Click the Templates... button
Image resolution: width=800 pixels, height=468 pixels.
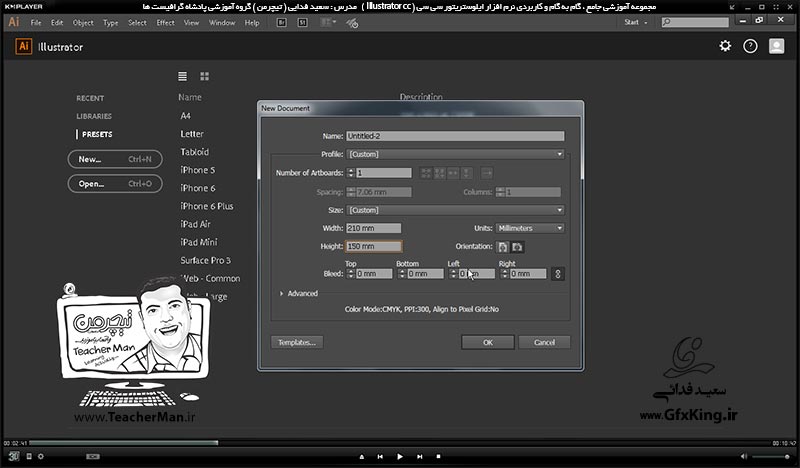tap(297, 342)
